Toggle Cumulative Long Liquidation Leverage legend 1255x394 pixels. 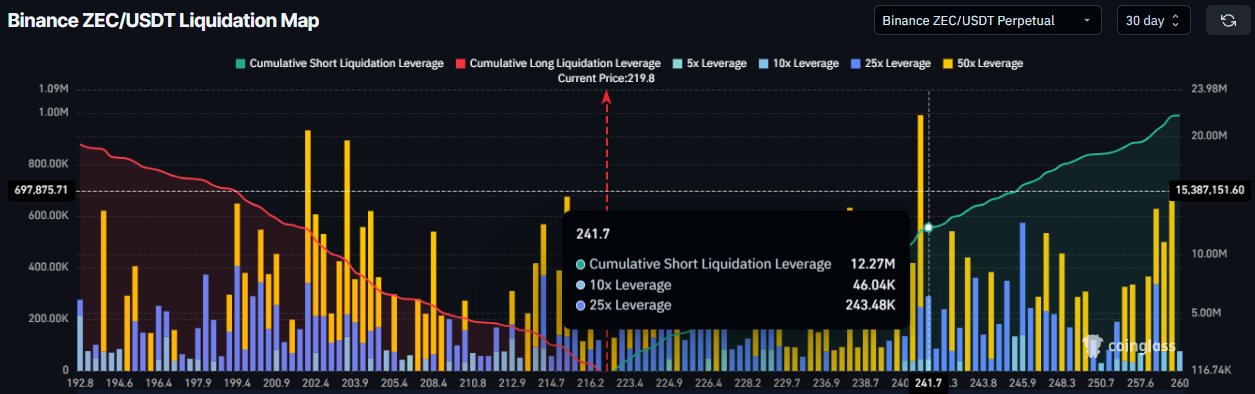(x=557, y=63)
